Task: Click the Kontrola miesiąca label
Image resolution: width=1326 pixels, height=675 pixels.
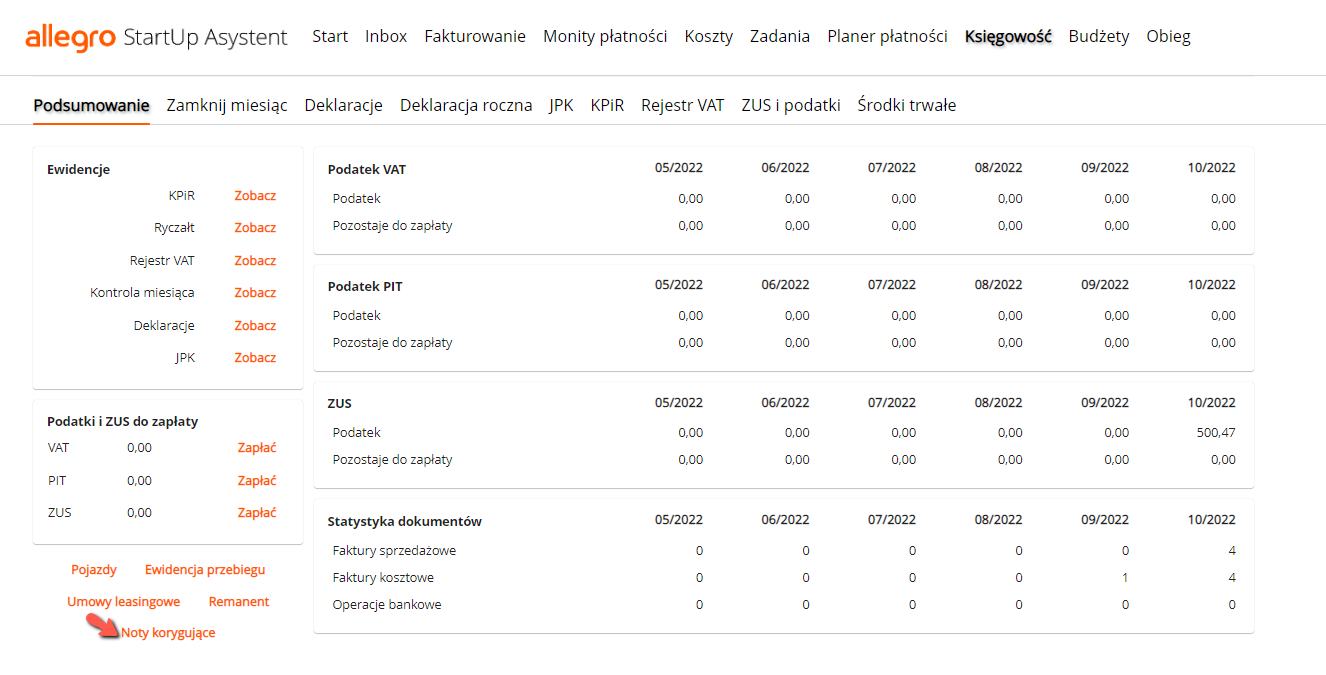Action: coord(142,292)
